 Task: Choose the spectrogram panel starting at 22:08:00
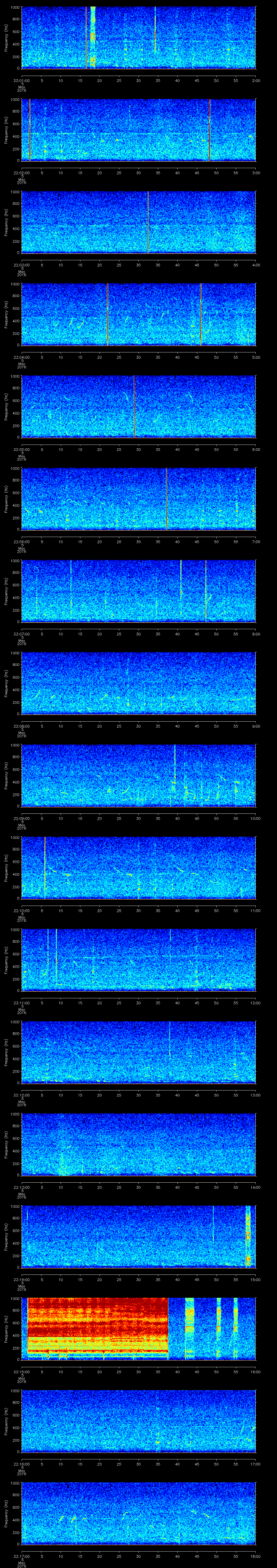[x=139, y=683]
